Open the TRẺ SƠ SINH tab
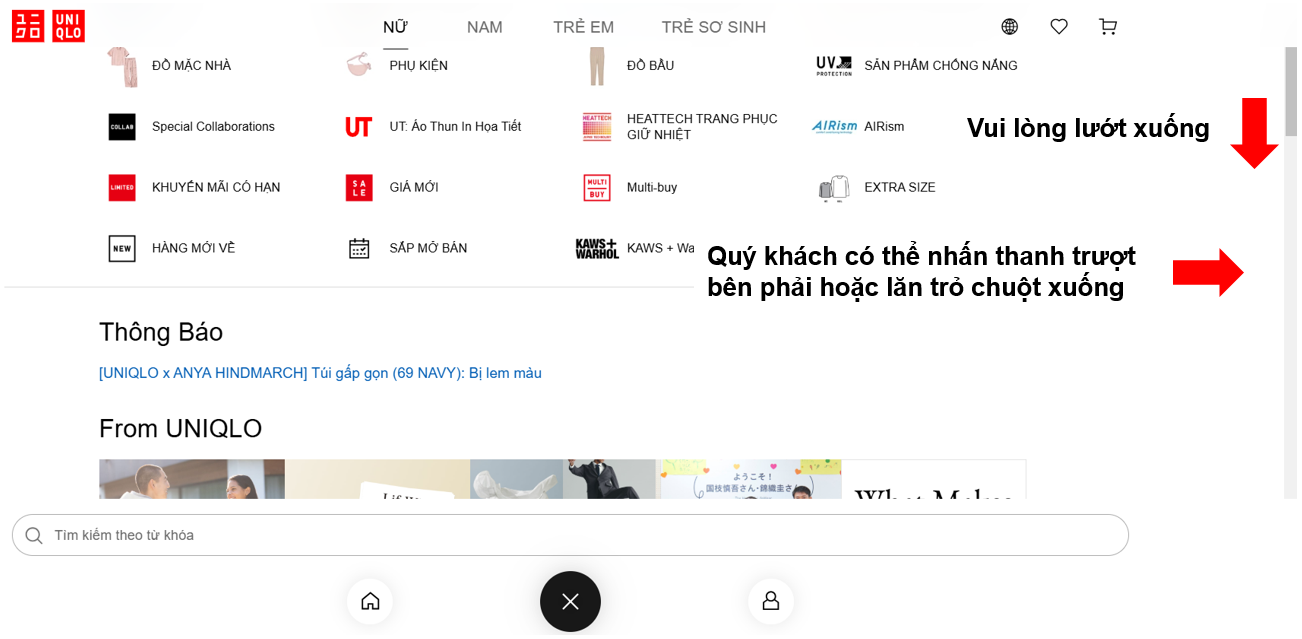1302x639 pixels. (713, 27)
